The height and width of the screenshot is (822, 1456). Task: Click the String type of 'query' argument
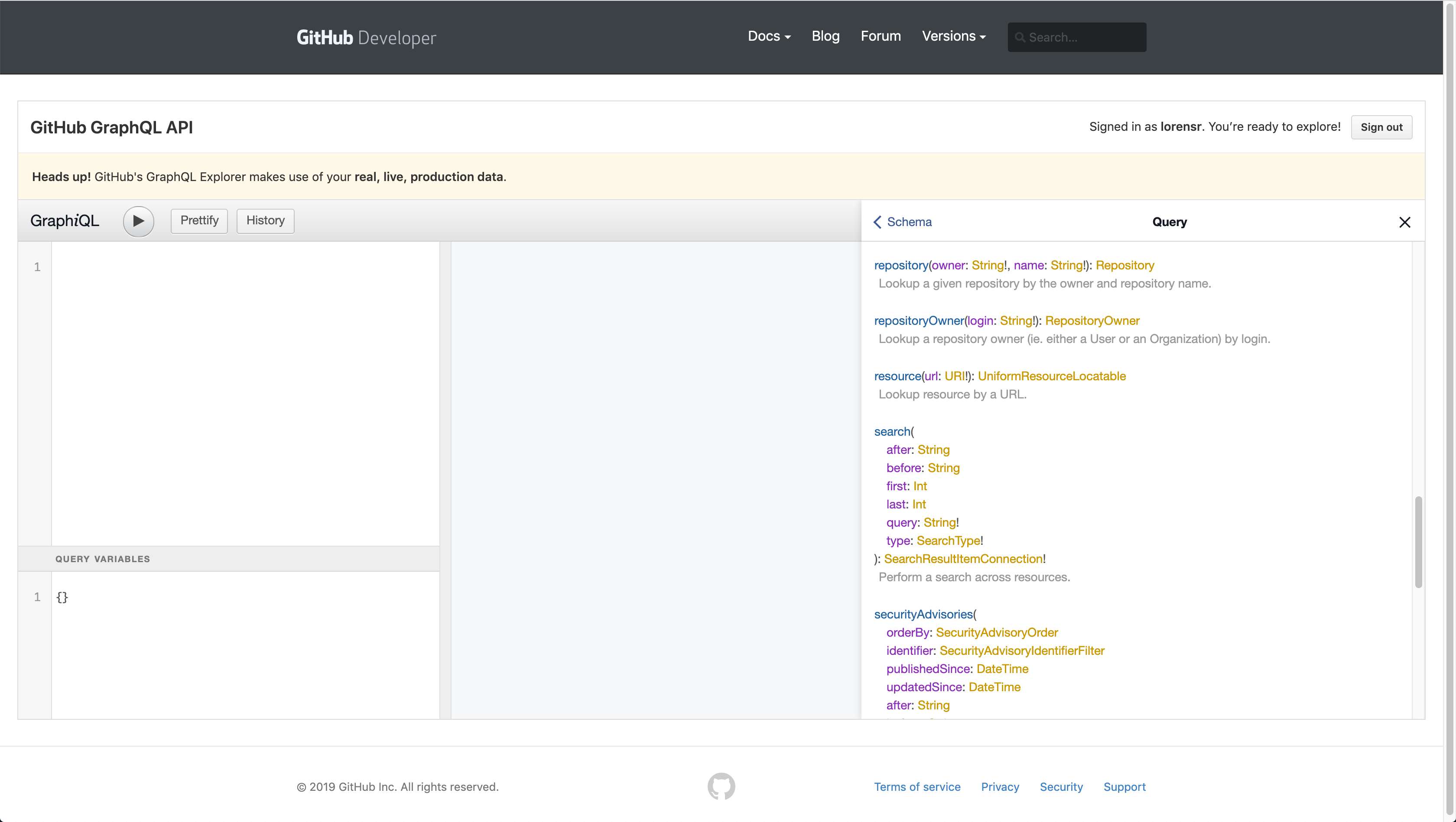tap(939, 523)
